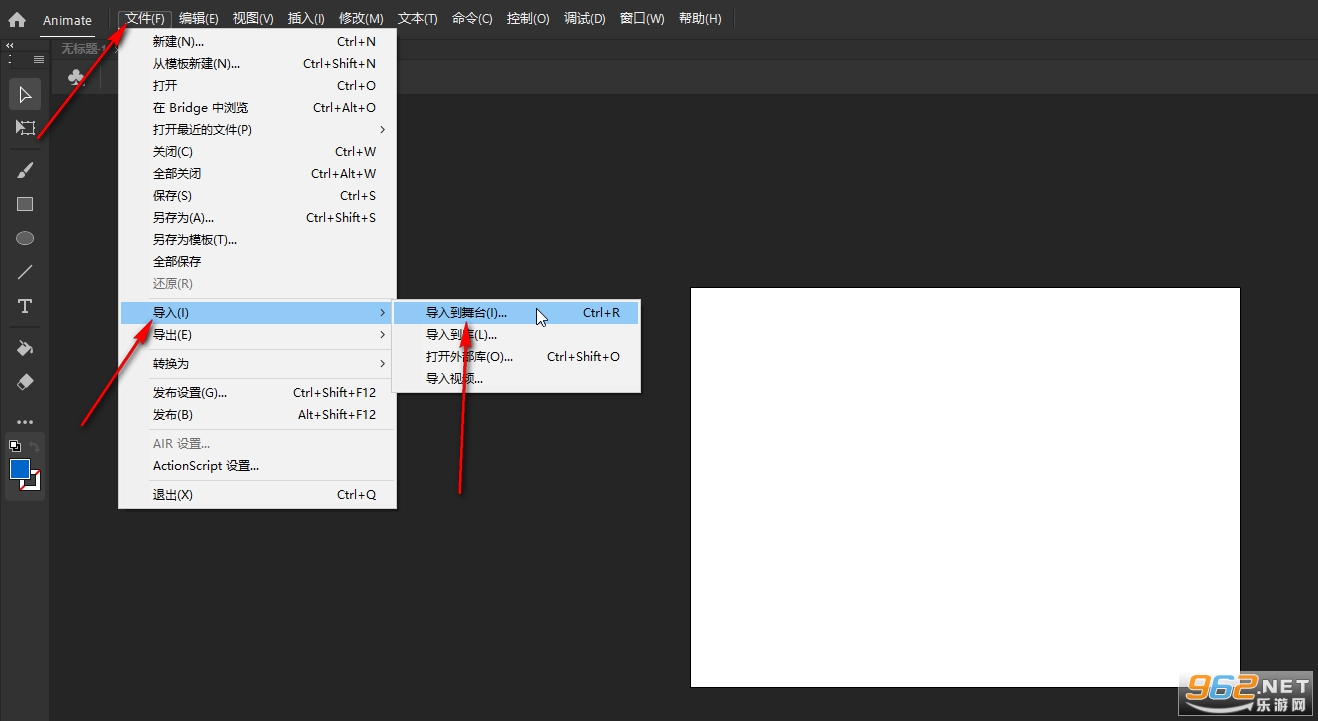Image resolution: width=1318 pixels, height=721 pixels.
Task: Open the 文本(T) menu
Action: click(x=417, y=19)
